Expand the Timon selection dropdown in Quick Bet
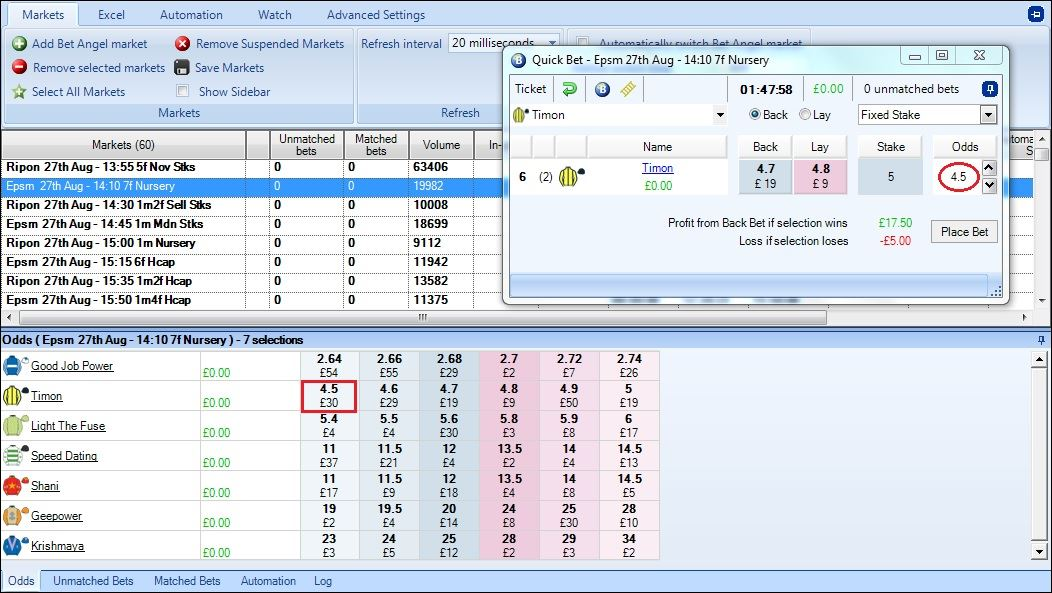This screenshot has height=593, width=1052. click(x=720, y=115)
